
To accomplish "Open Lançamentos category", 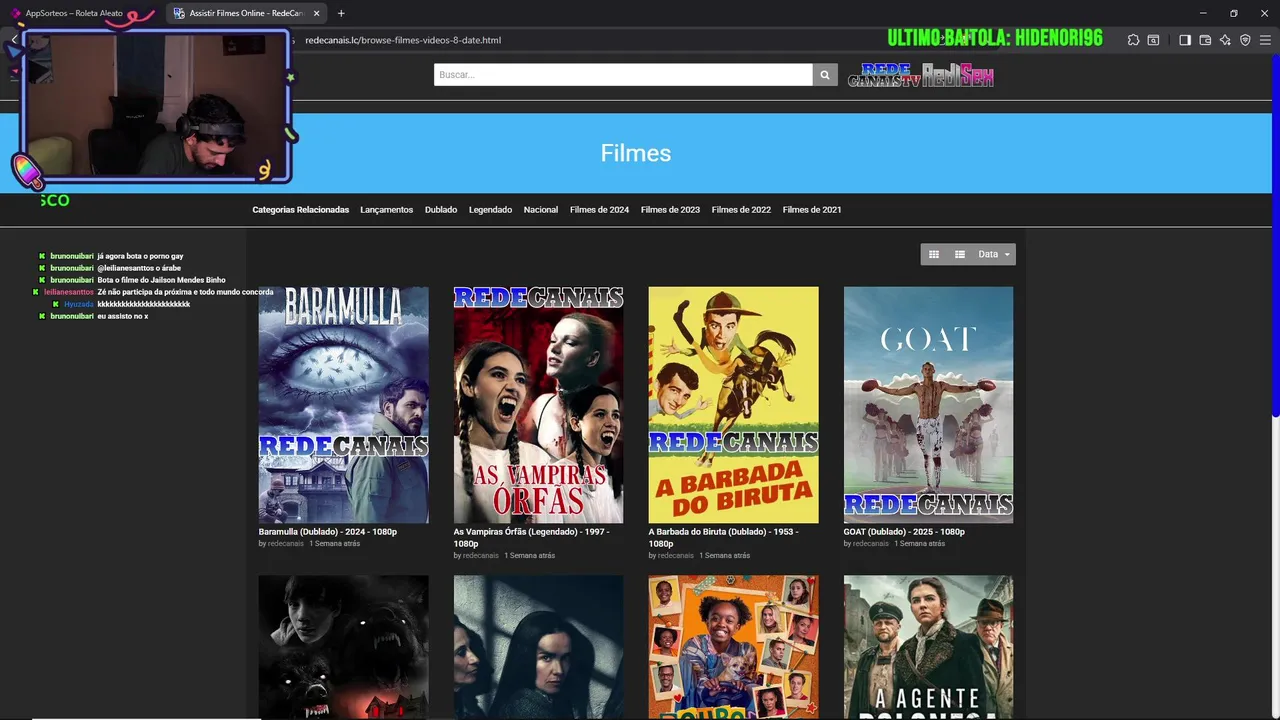I will pyautogui.click(x=386, y=210).
